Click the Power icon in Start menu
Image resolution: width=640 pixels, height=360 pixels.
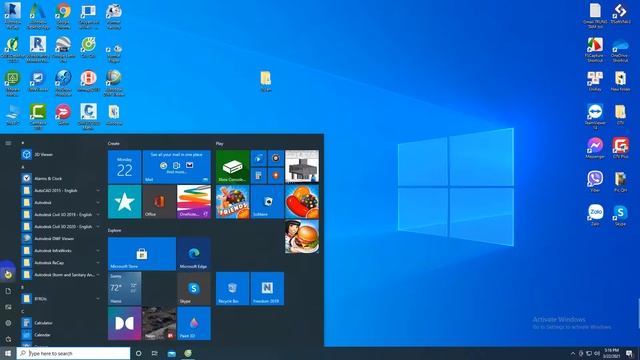[x=8, y=339]
